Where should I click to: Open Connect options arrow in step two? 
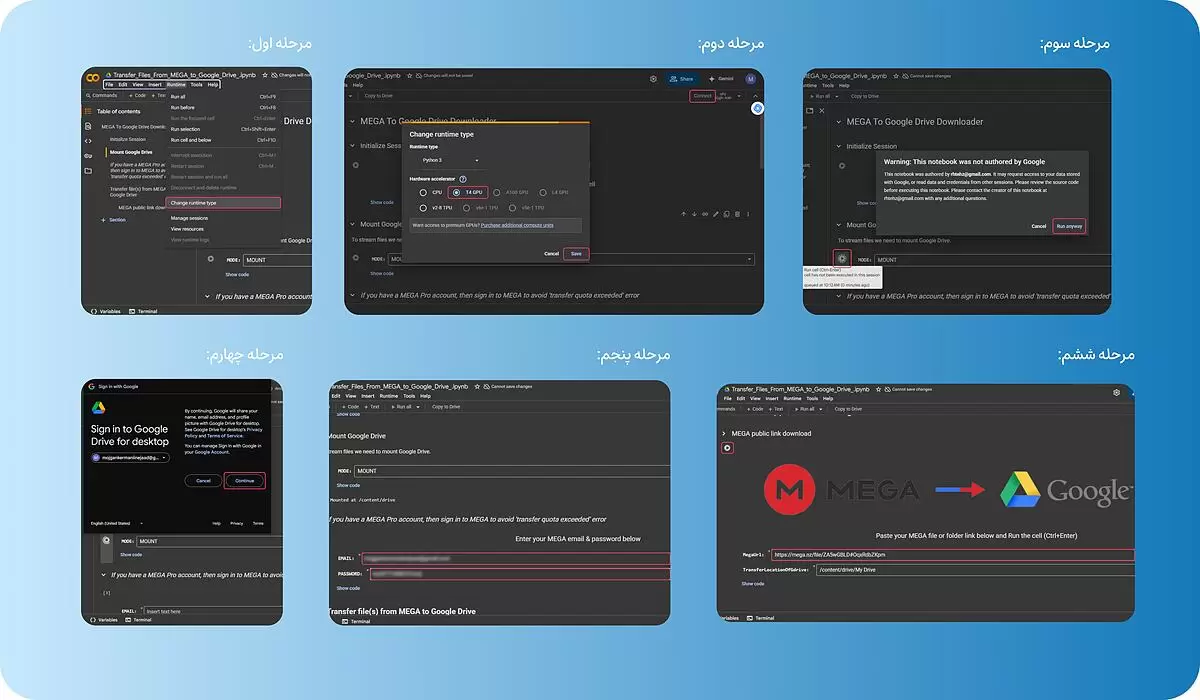(740, 96)
